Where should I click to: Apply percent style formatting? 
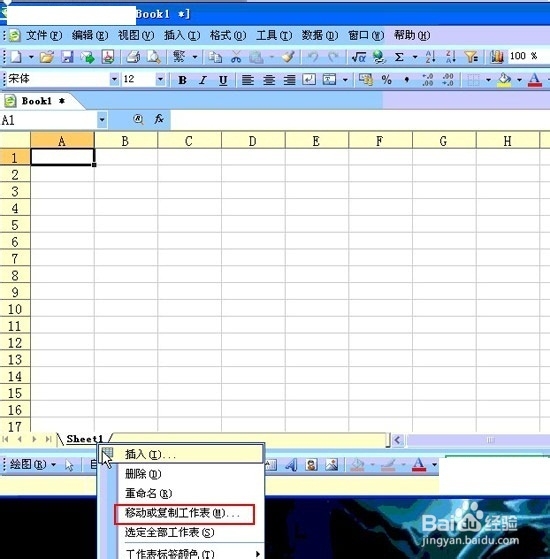tap(386, 80)
